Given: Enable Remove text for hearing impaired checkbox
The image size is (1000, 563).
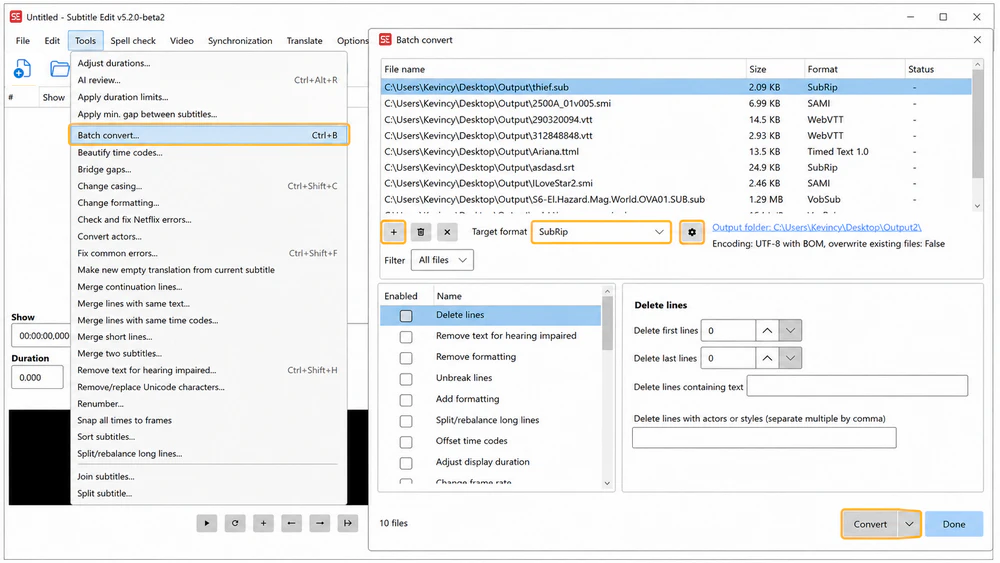Looking at the screenshot, I should (x=406, y=337).
